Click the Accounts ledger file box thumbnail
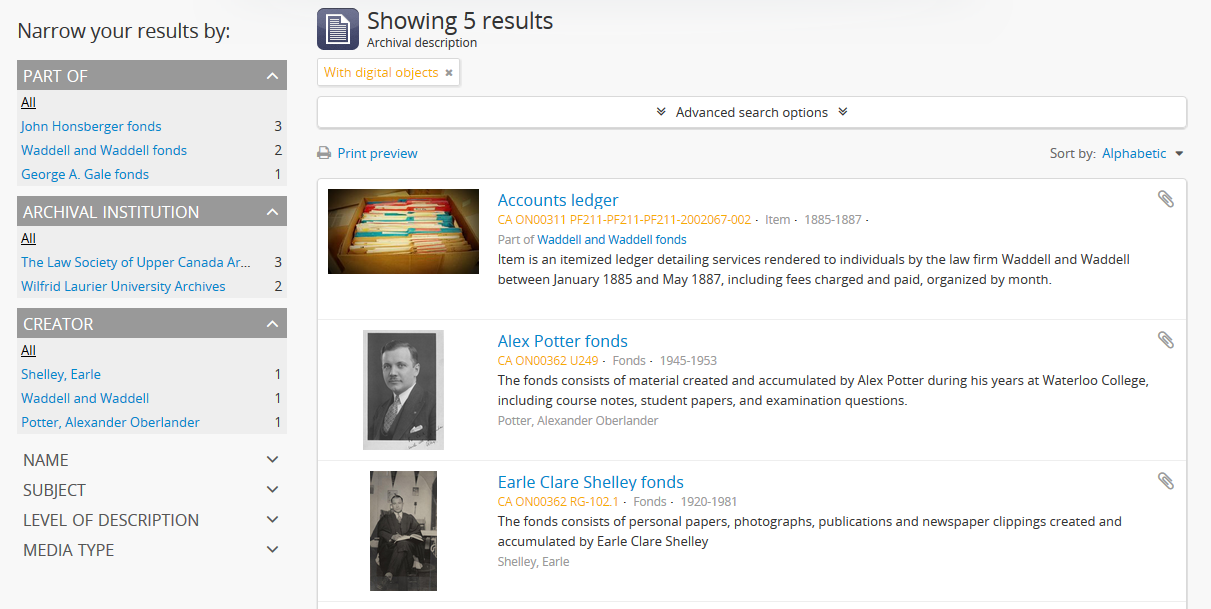1211x609 pixels. (403, 231)
